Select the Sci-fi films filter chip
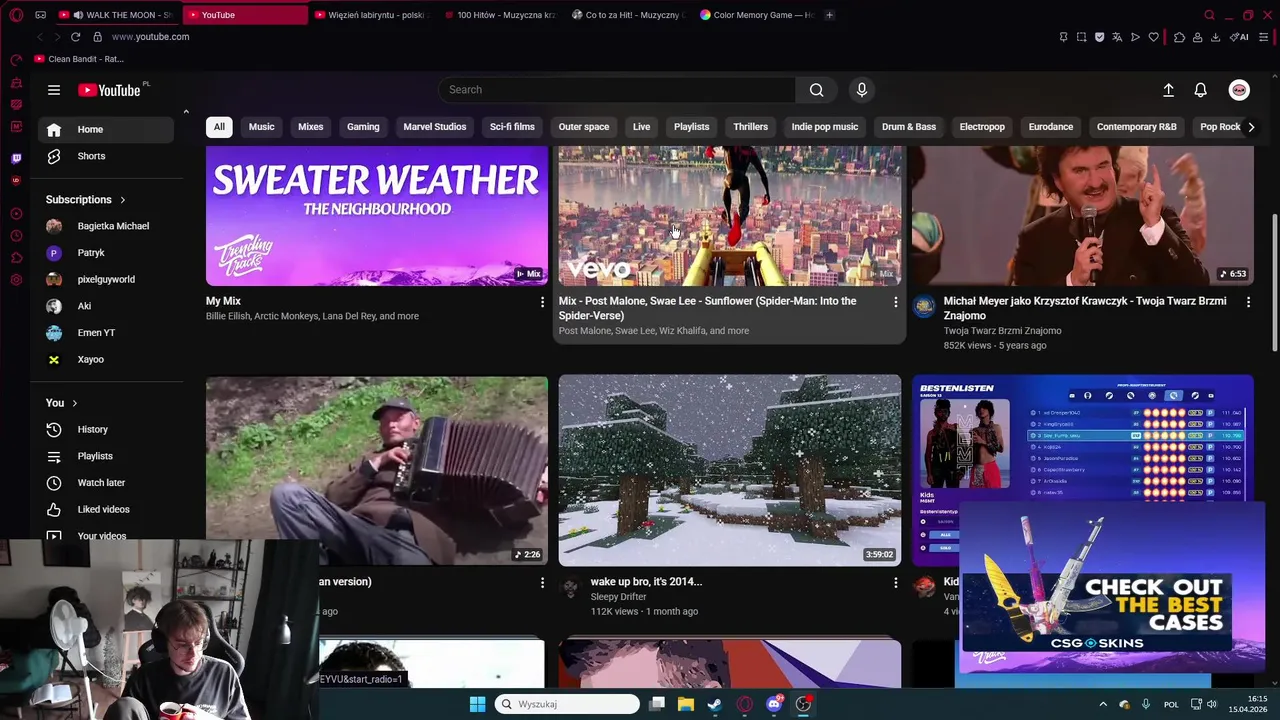 (512, 127)
